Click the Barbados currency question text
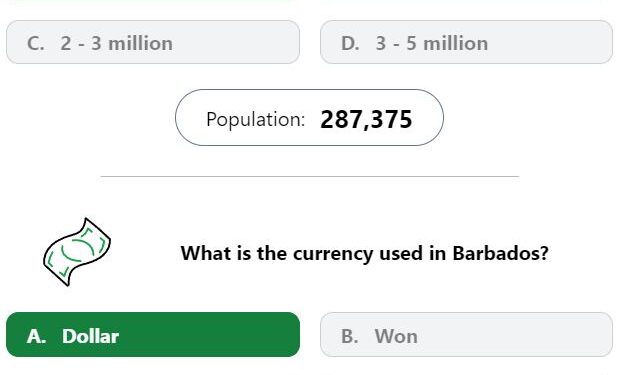This screenshot has height=375, width=621. pyautogui.click(x=365, y=253)
